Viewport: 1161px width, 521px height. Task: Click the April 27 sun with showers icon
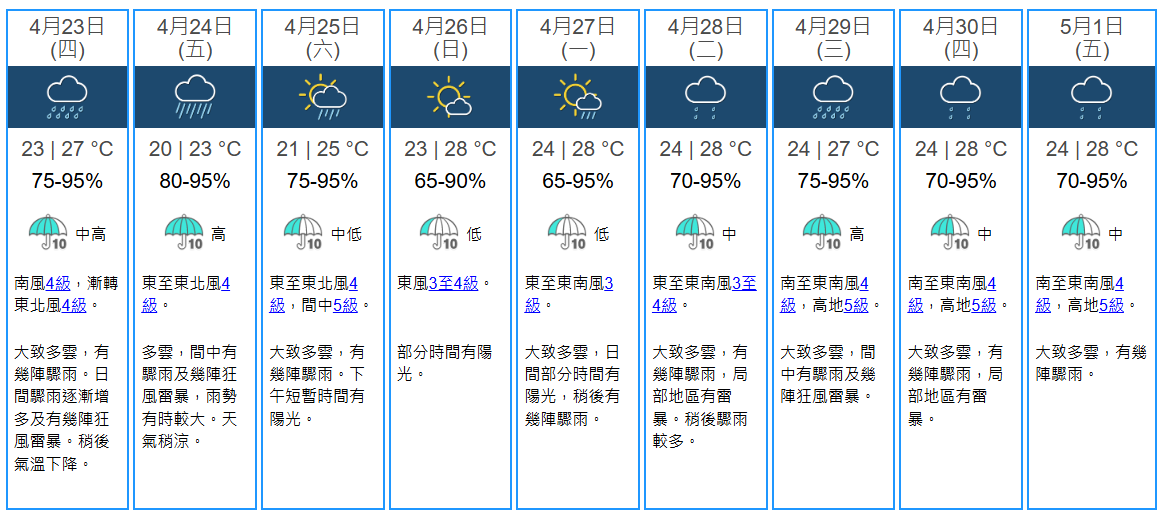pyautogui.click(x=577, y=97)
